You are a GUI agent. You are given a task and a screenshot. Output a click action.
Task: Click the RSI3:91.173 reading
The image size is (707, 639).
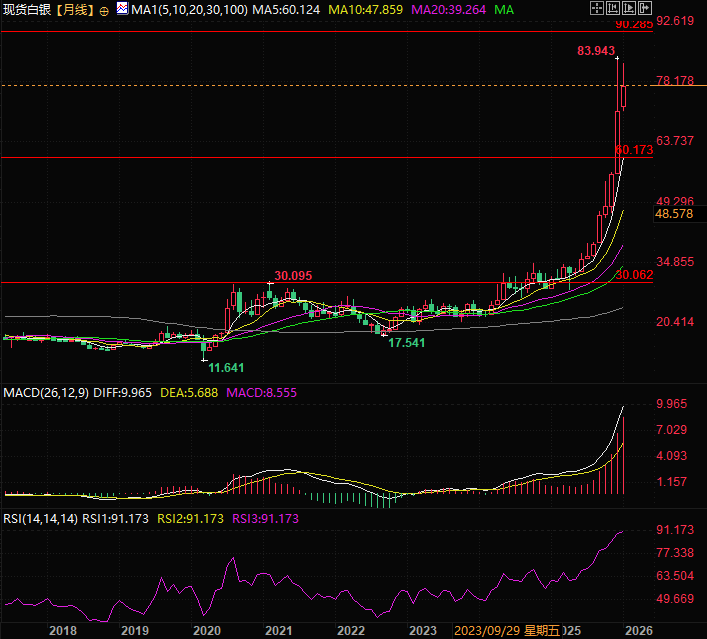[x=266, y=519]
